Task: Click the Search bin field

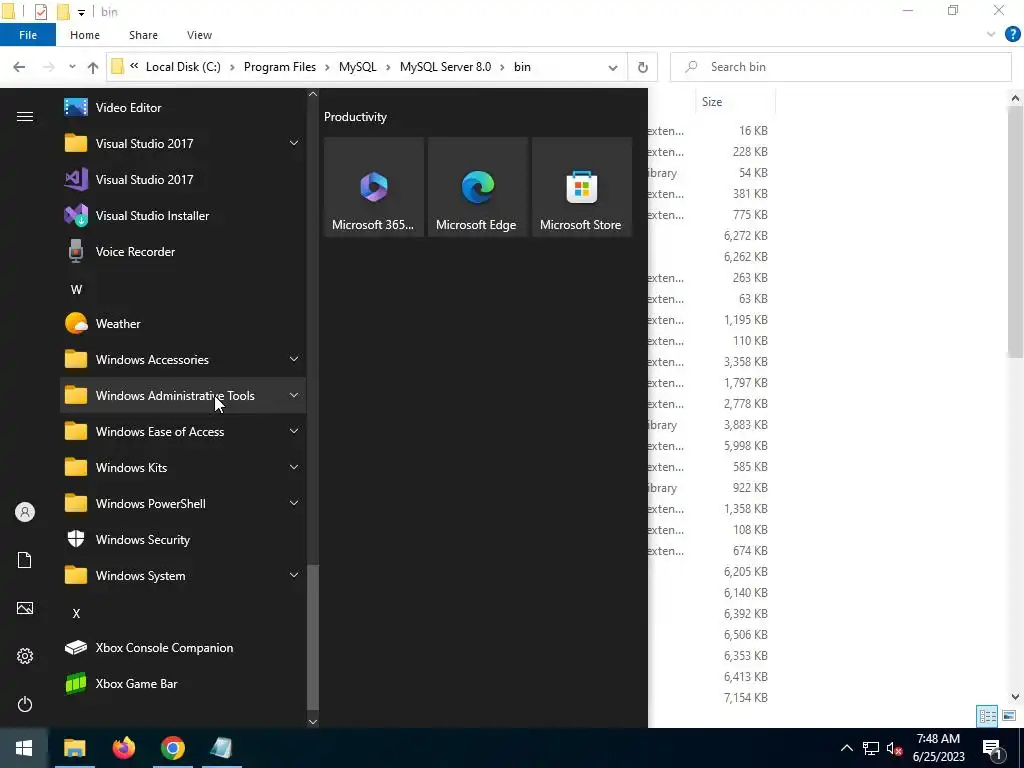Action: tap(840, 67)
